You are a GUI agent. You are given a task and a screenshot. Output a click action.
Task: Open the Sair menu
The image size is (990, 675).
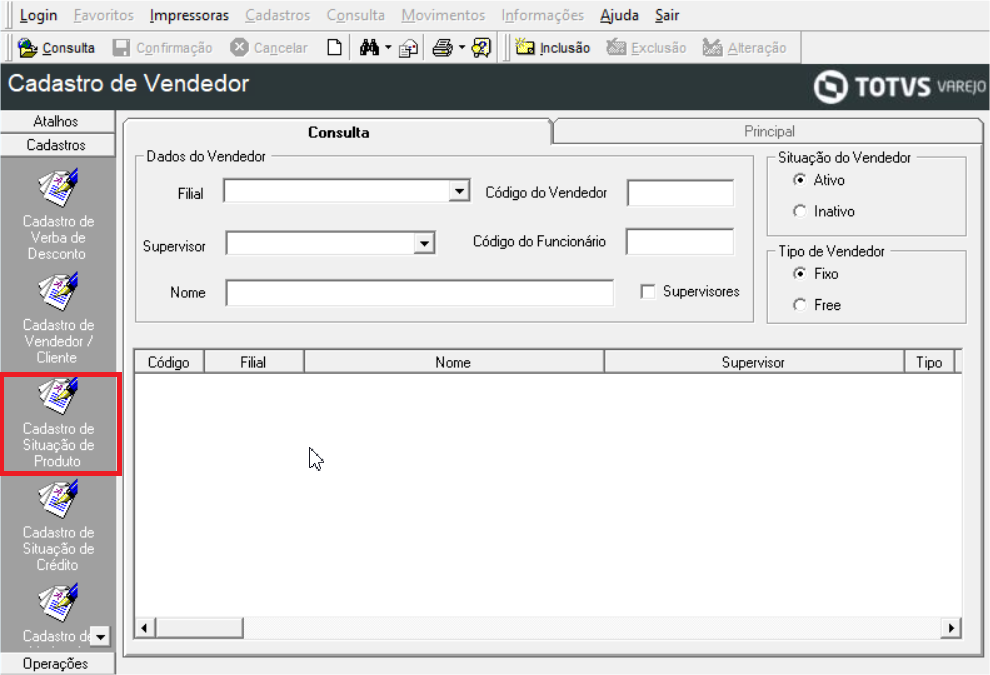667,15
